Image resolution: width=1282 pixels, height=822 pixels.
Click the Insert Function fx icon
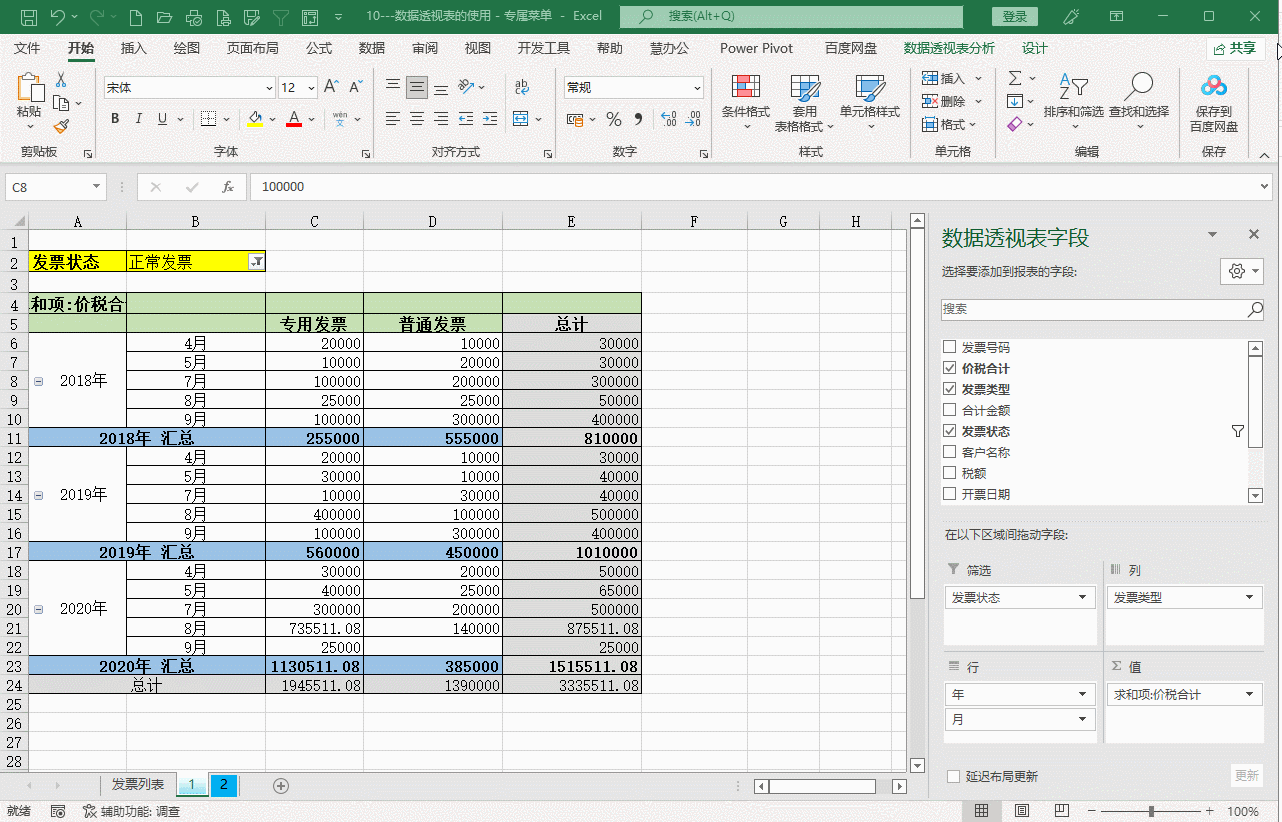click(228, 187)
